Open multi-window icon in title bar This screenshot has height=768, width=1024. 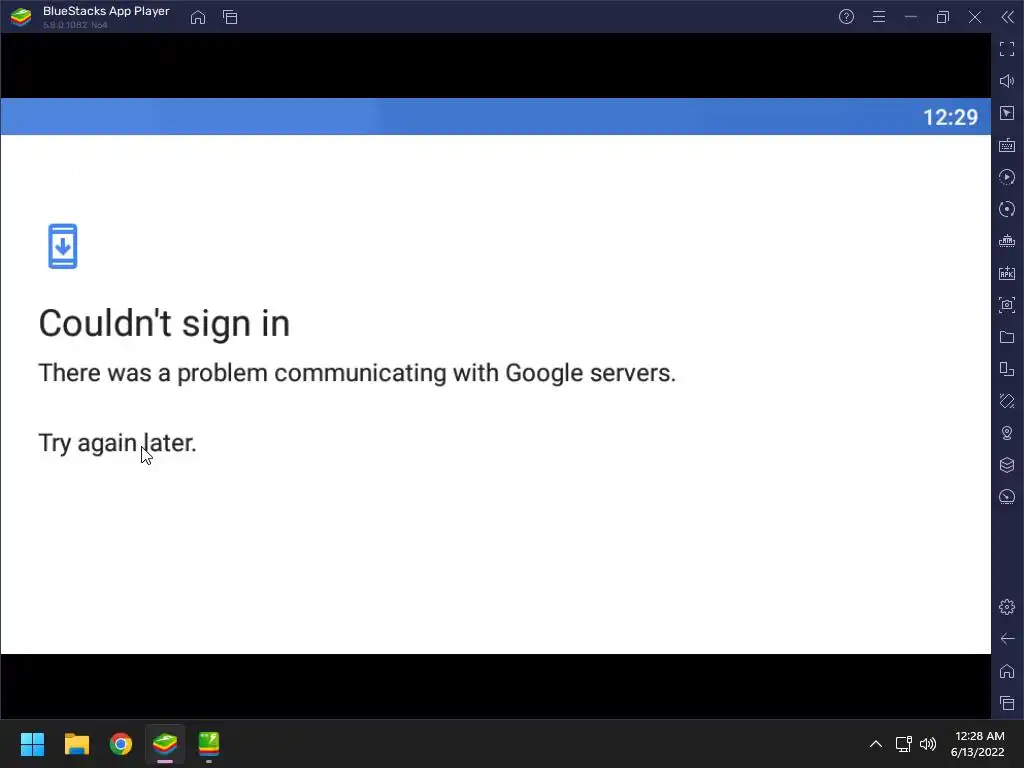click(230, 17)
